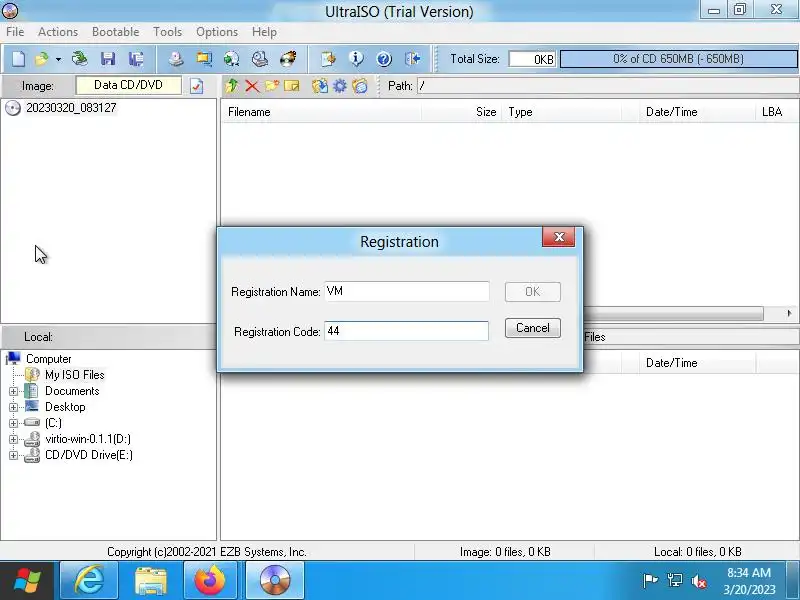This screenshot has height=600, width=800.
Task: Click the Make CD/DVD Image icon
Action: pyautogui.click(x=177, y=59)
